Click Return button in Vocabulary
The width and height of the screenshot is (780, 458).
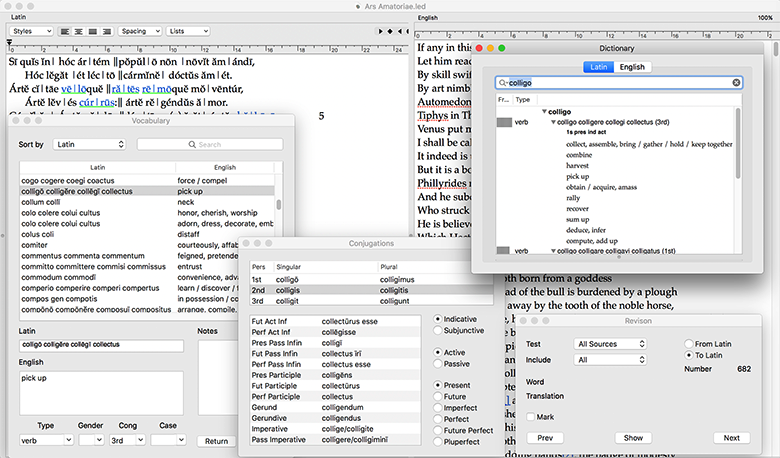[x=216, y=441]
